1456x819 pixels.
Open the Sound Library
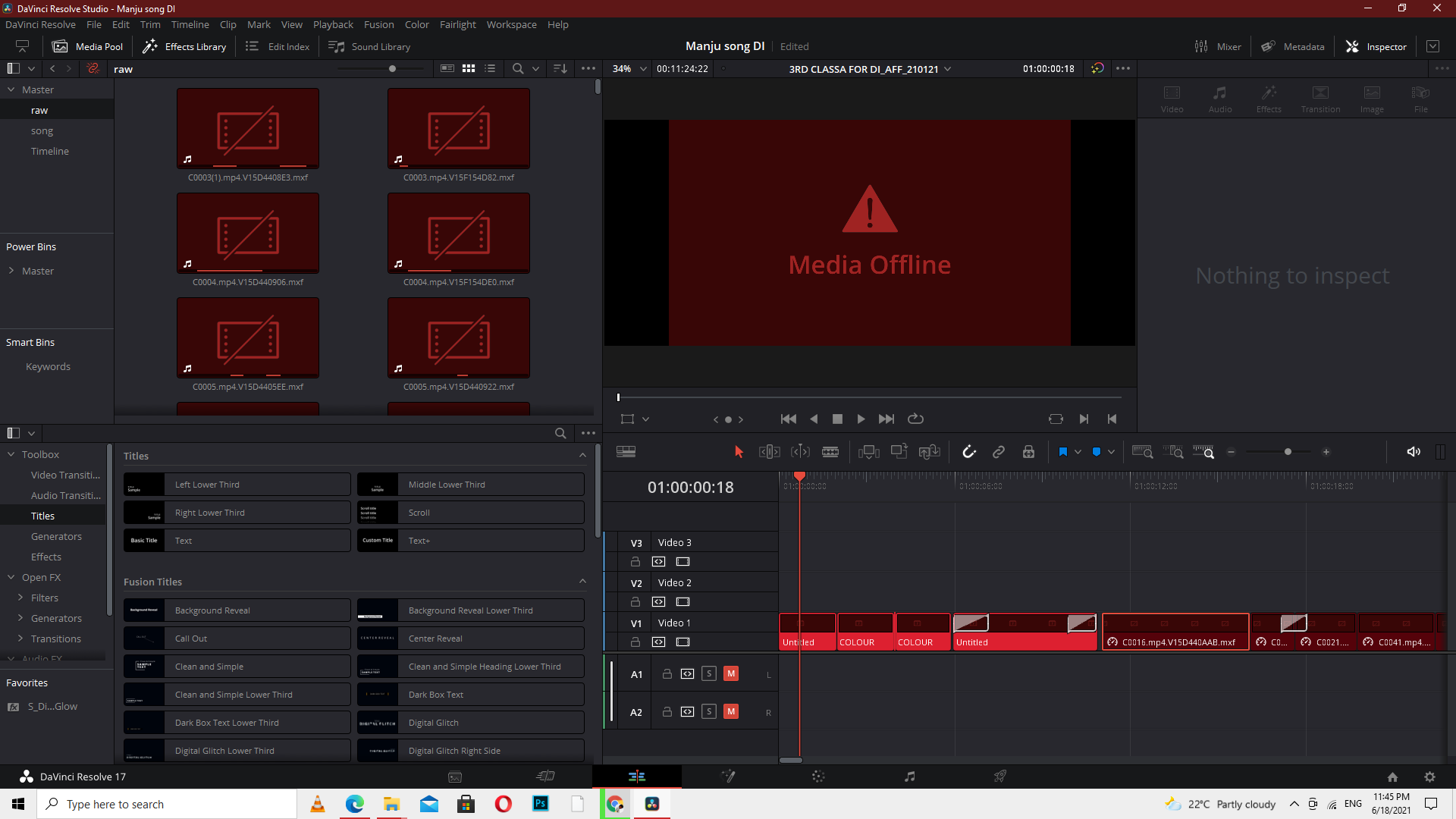(369, 46)
